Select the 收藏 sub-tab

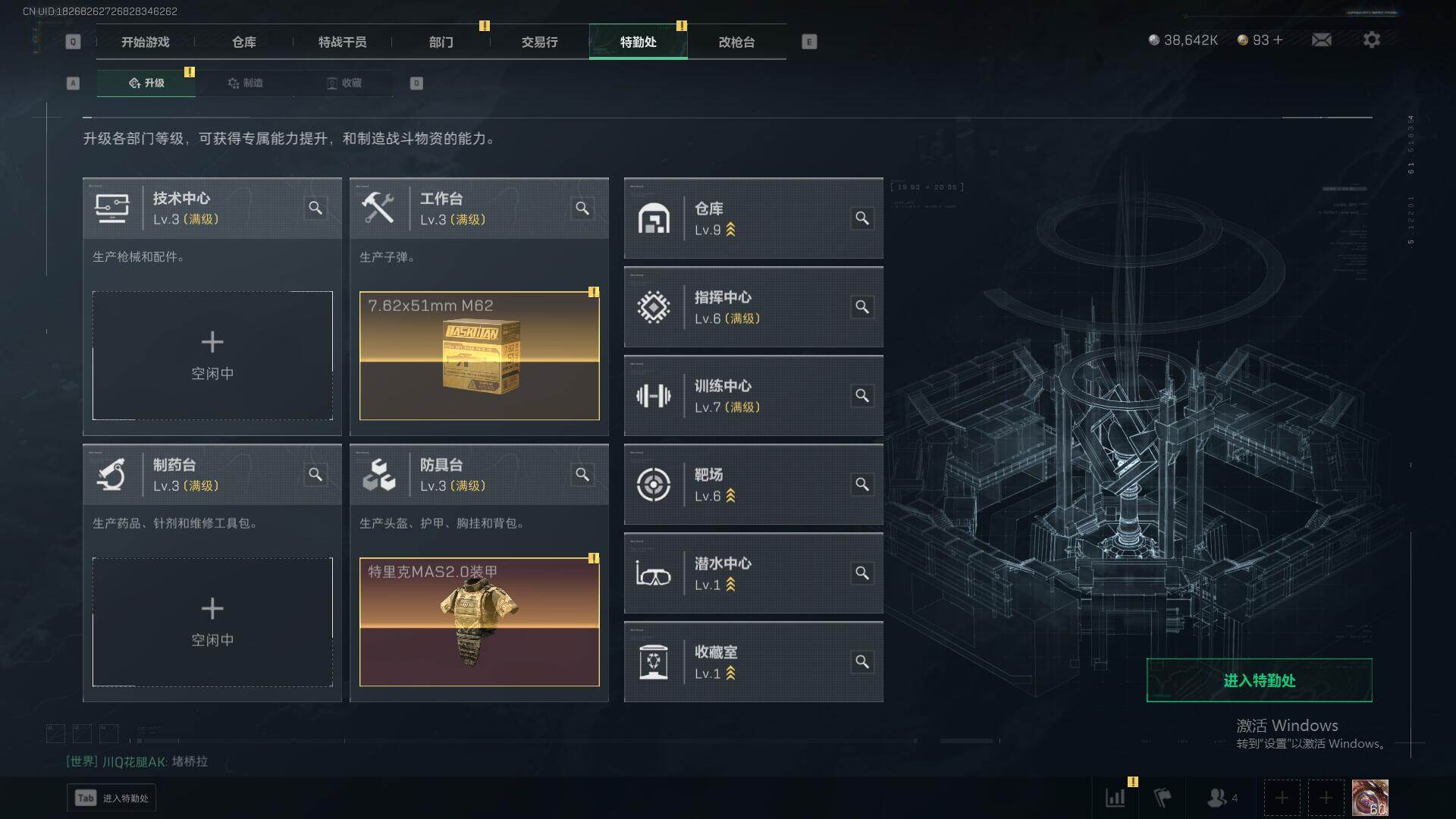pos(344,83)
